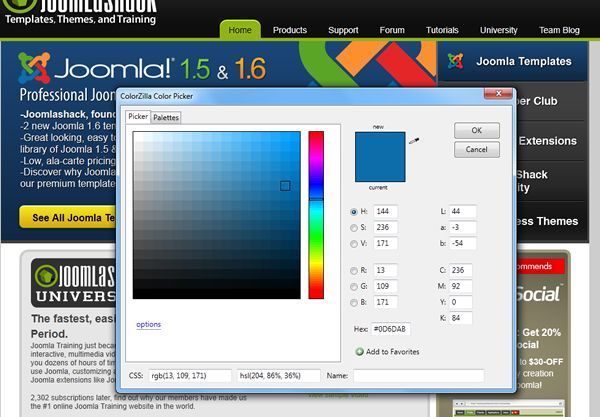
Task: Switch to the Picker tab
Action: (x=138, y=117)
